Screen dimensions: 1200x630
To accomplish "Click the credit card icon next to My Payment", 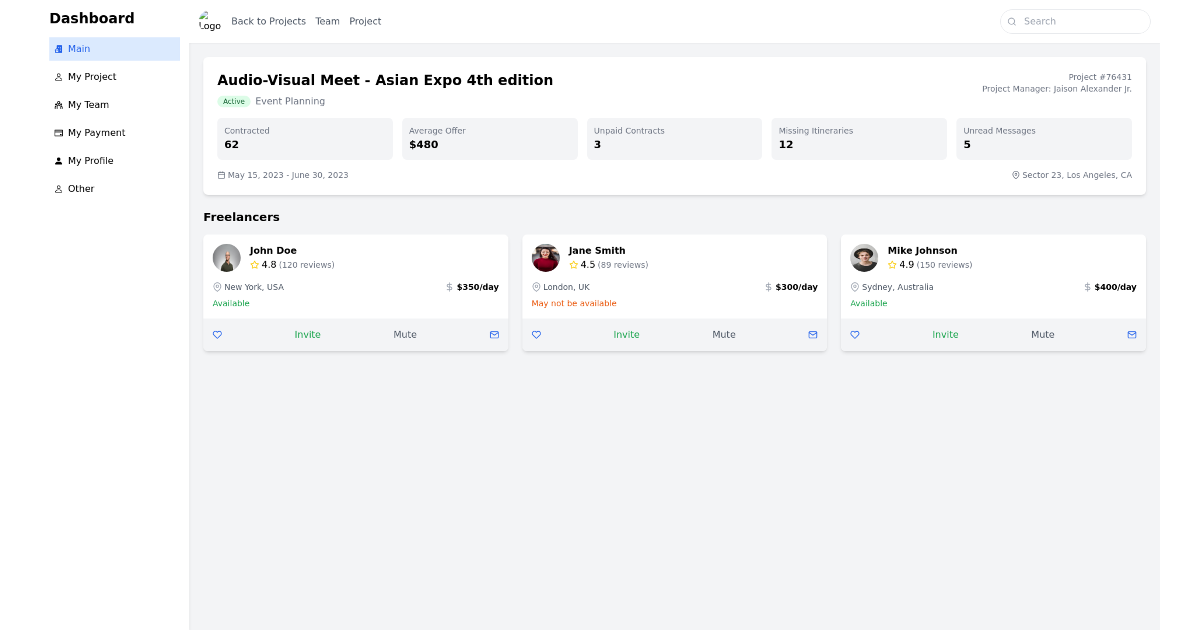I will coord(57,132).
